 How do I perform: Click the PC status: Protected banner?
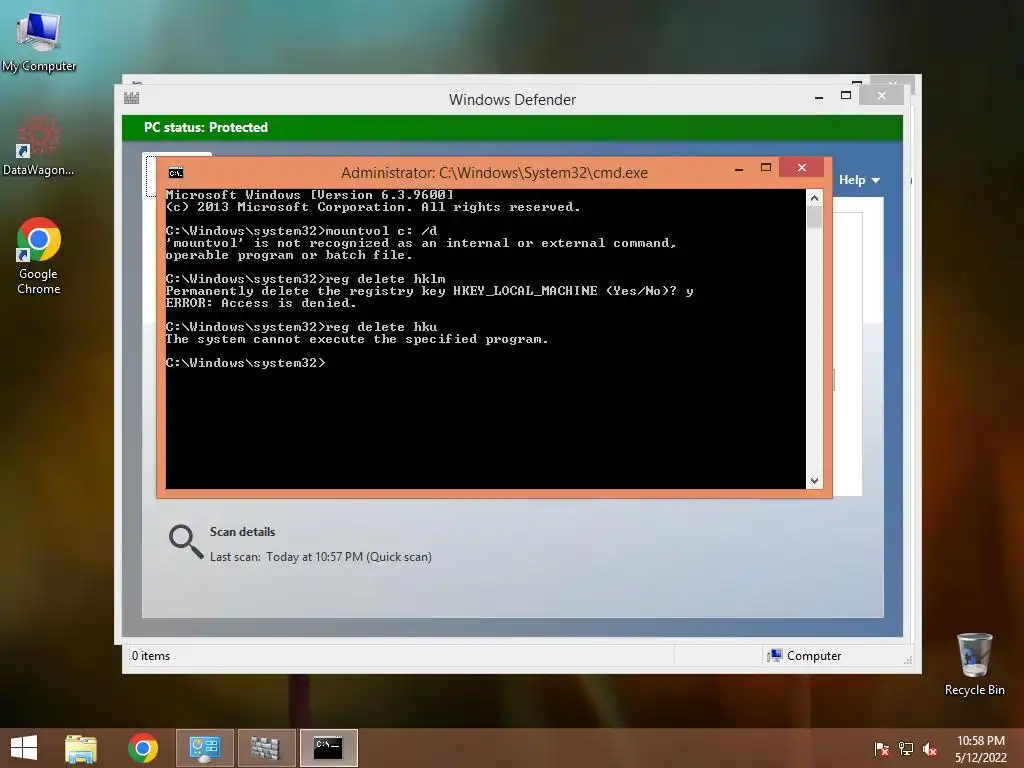512,127
